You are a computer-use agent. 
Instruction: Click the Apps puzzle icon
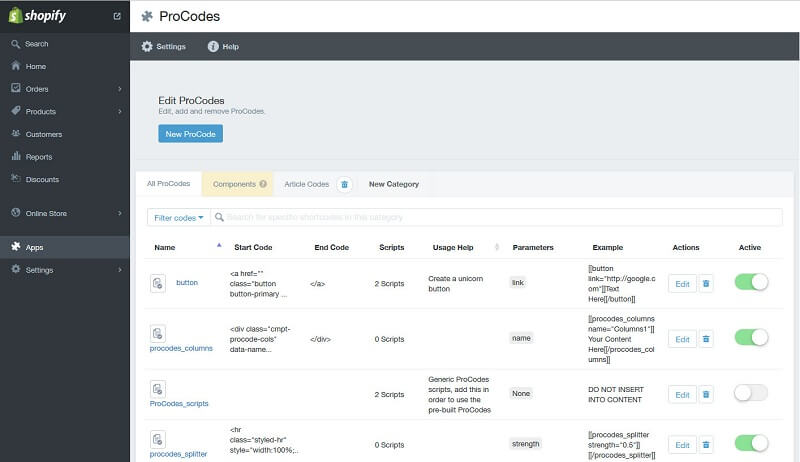coord(16,247)
